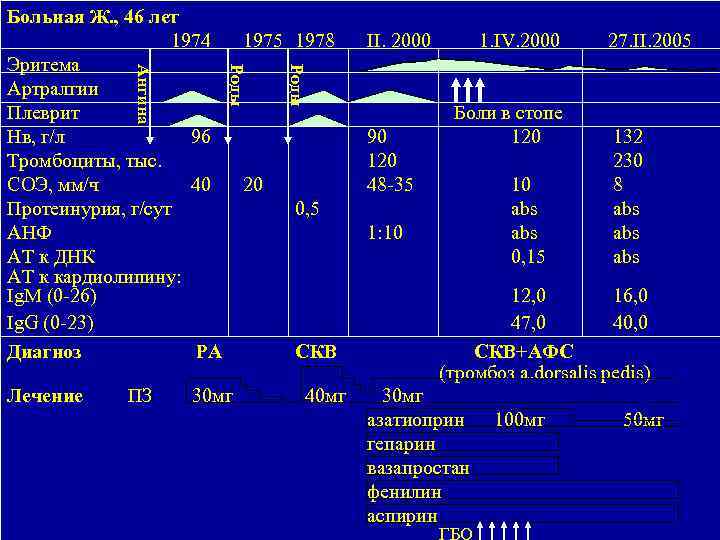Screen dimensions: 720x540
Task: Click hemoglobin value 132 under 27.II.2005
Action: (629, 136)
